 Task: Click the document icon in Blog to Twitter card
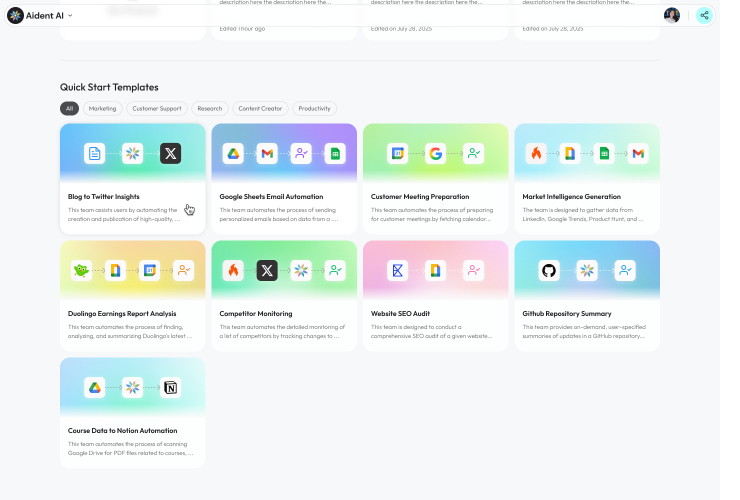tap(94, 153)
